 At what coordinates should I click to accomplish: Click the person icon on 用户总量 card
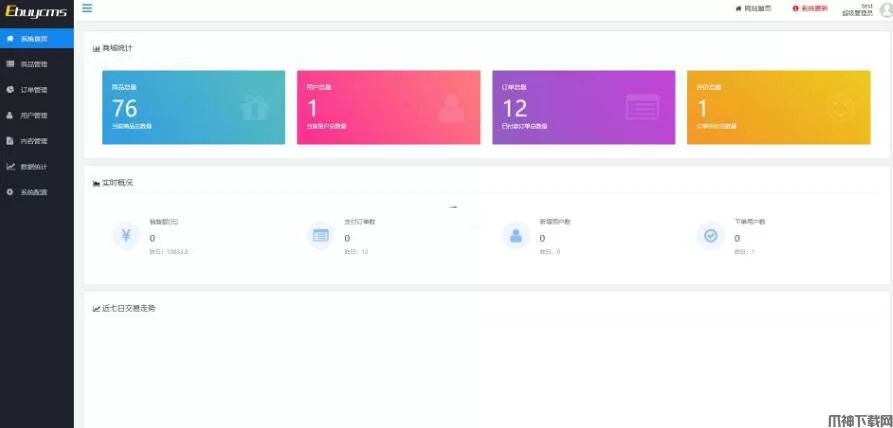click(x=450, y=107)
